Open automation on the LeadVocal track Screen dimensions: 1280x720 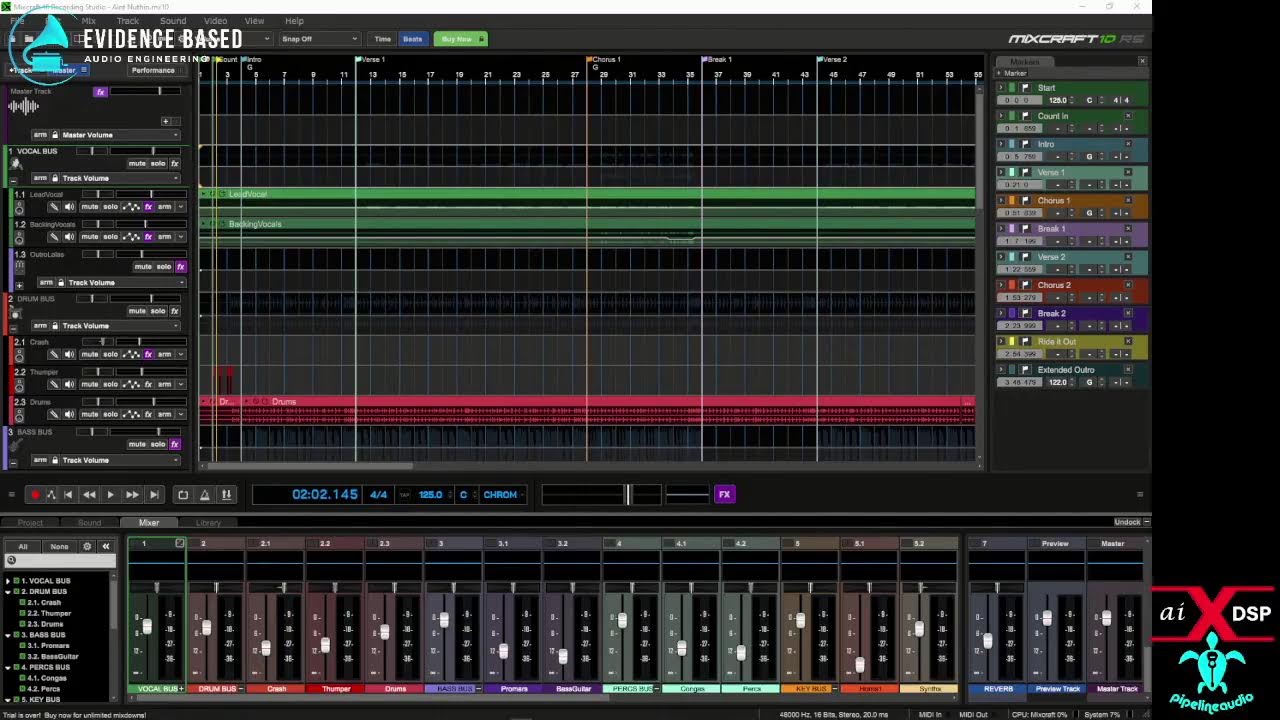131,207
